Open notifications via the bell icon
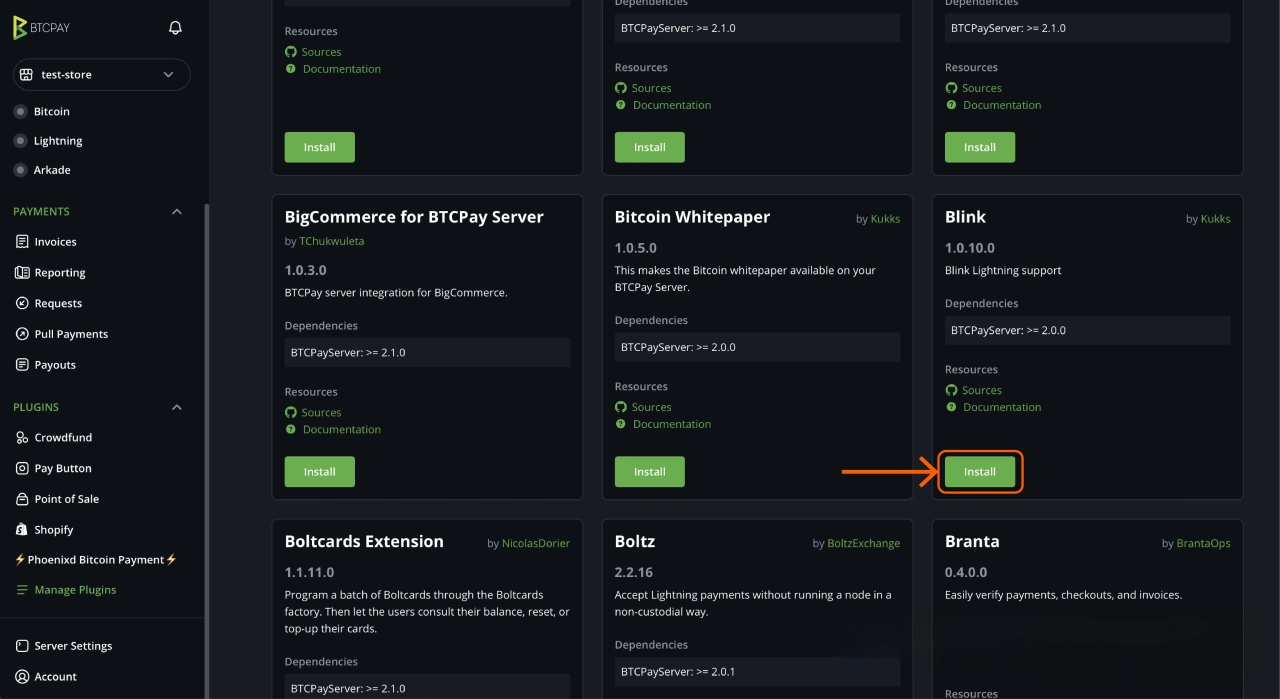The image size is (1280, 699). (x=174, y=28)
